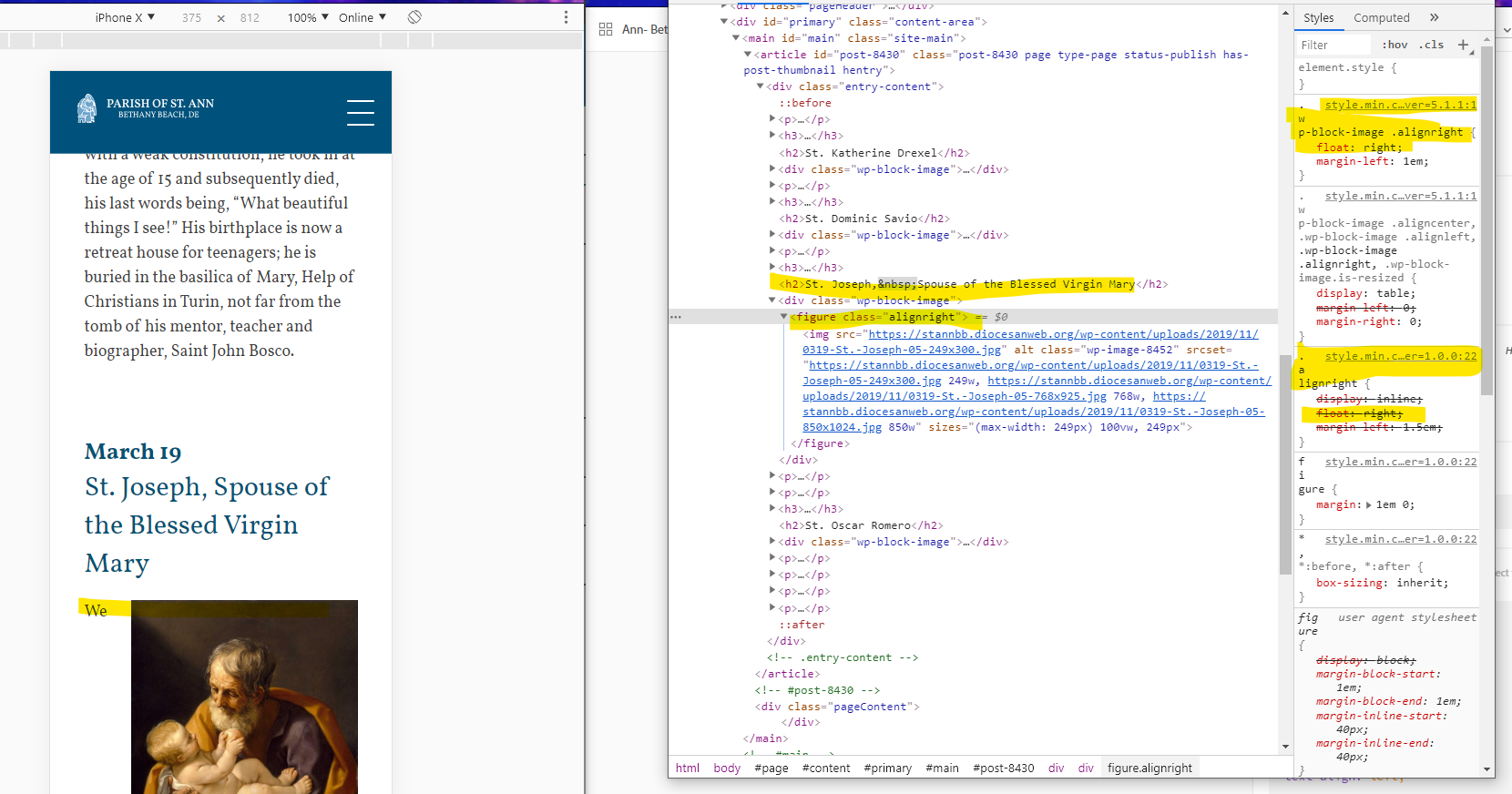Click the rotate device orientation icon

coord(414,17)
